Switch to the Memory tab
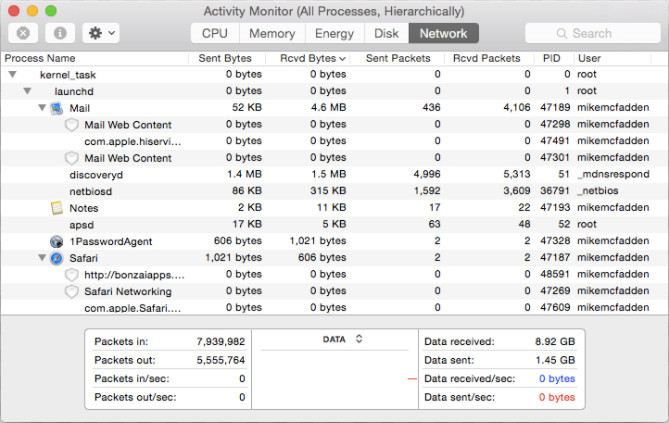This screenshot has width=669, height=423. pos(272,33)
